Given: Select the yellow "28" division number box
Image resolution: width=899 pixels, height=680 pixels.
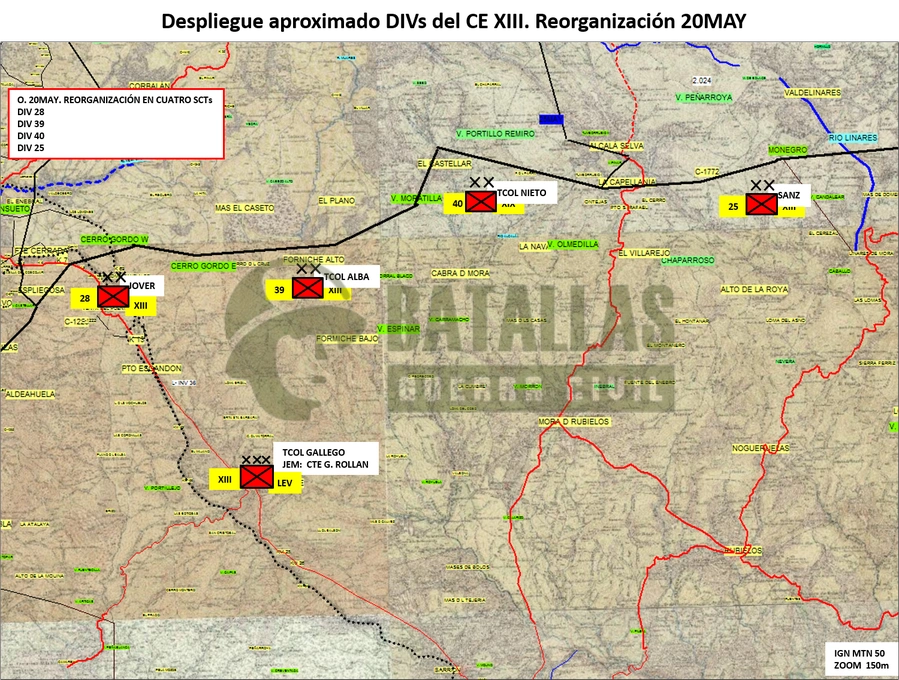Looking at the screenshot, I should 85,298.
